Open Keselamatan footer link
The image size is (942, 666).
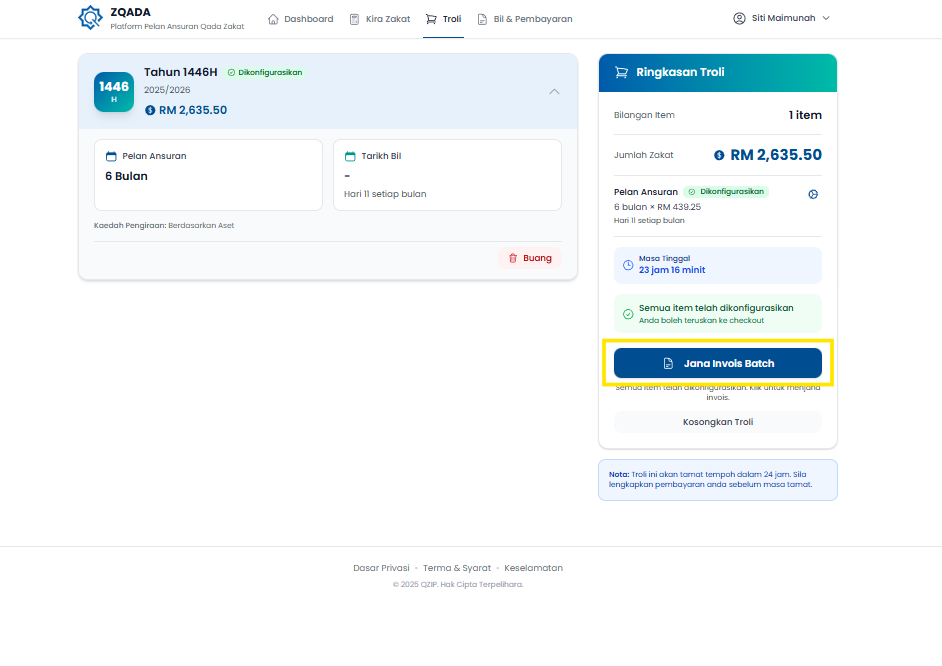point(533,568)
